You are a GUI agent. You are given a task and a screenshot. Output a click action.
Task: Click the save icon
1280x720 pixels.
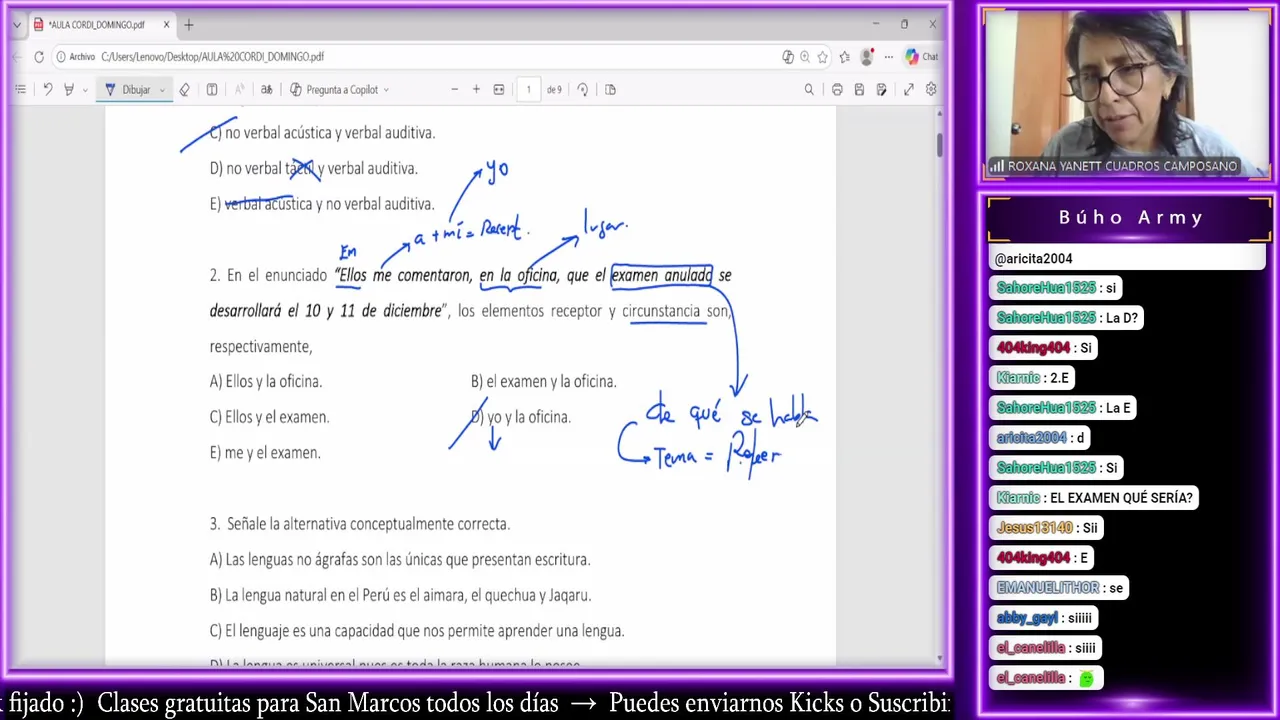(x=859, y=90)
